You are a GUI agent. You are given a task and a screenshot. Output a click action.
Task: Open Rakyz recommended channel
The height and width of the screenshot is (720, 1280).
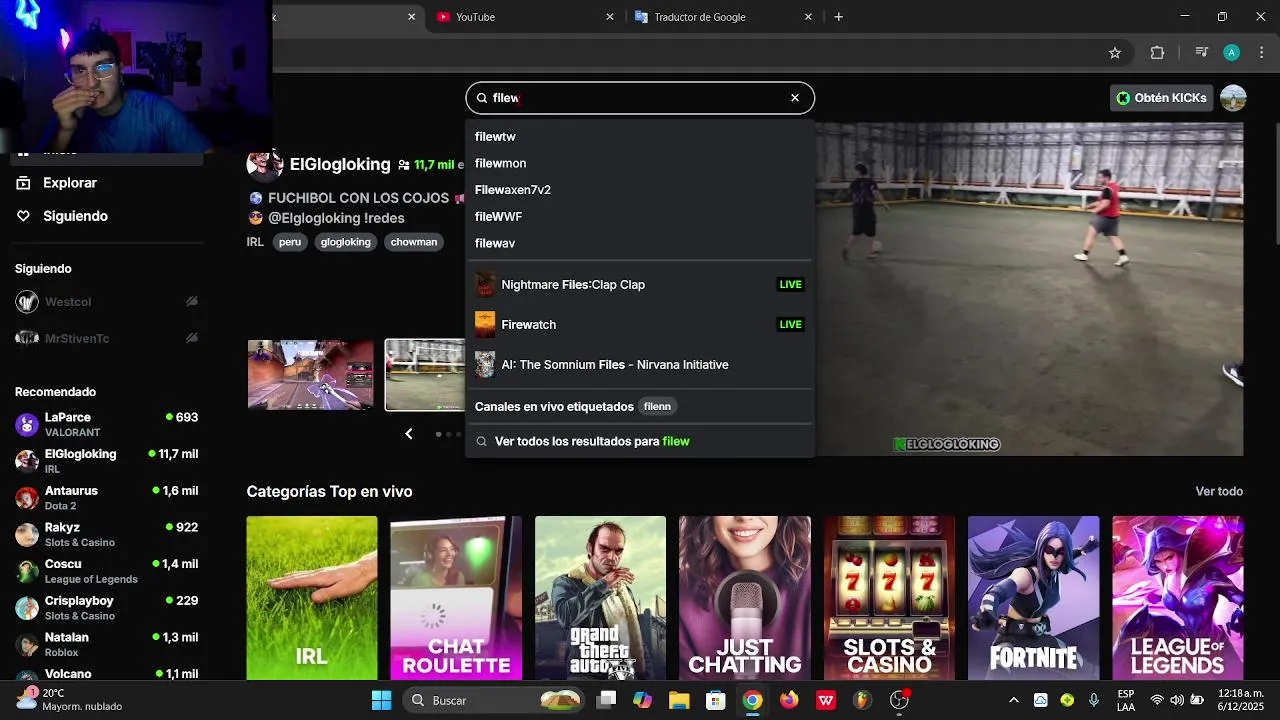click(x=105, y=534)
